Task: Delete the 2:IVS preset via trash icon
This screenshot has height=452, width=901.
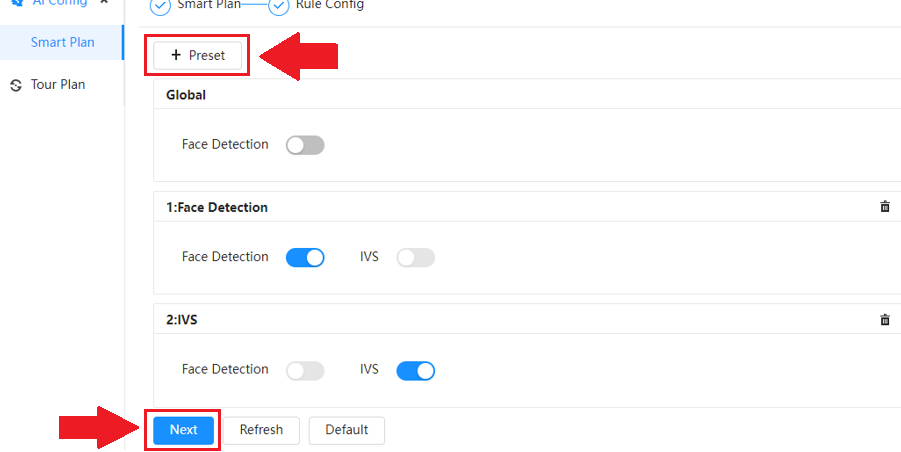Action: point(885,320)
